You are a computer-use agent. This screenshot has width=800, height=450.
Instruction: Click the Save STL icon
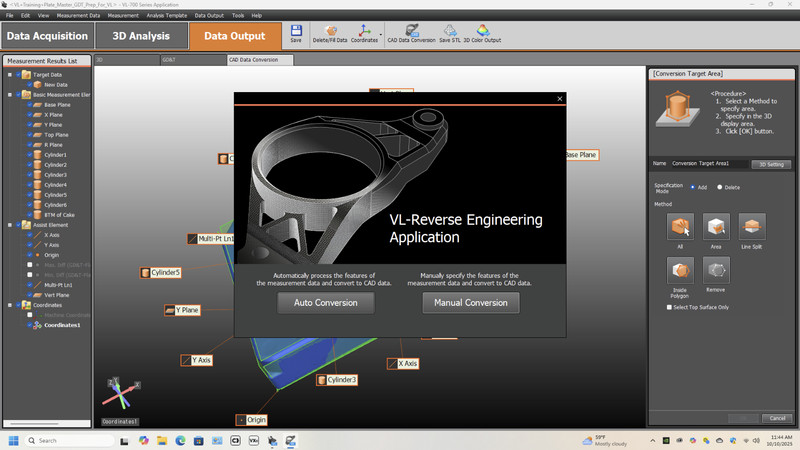click(x=449, y=34)
